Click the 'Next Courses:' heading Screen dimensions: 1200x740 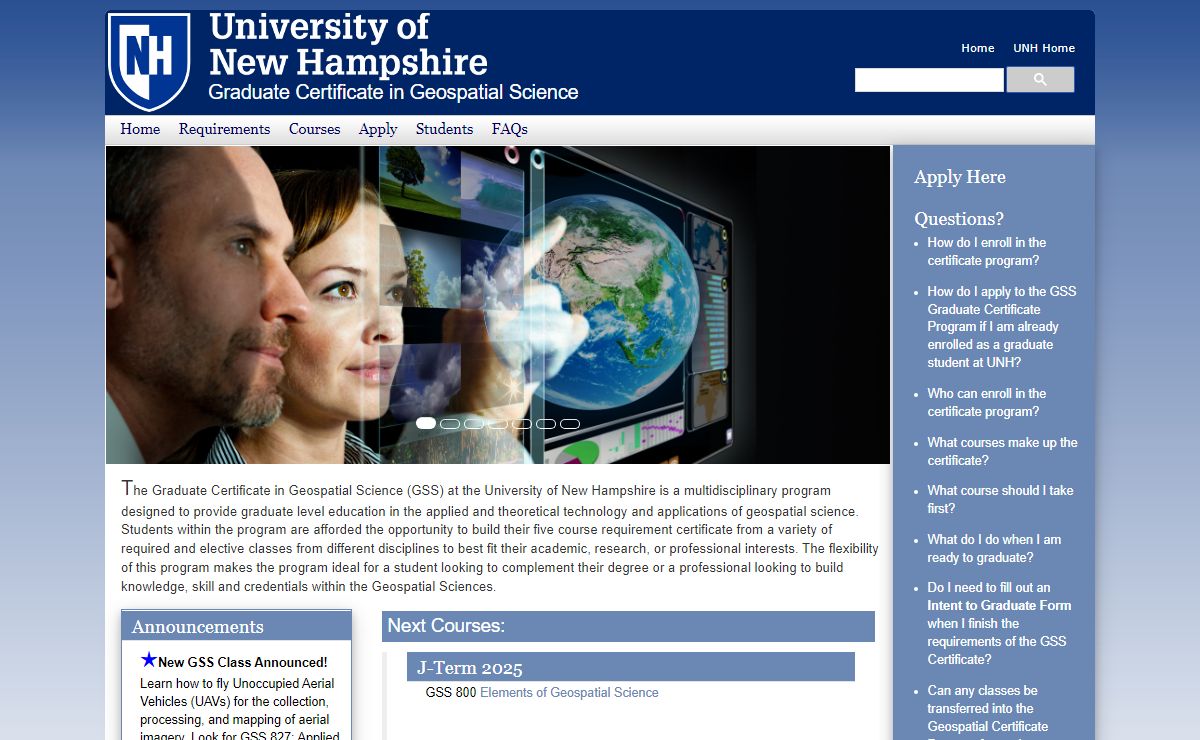coord(446,626)
